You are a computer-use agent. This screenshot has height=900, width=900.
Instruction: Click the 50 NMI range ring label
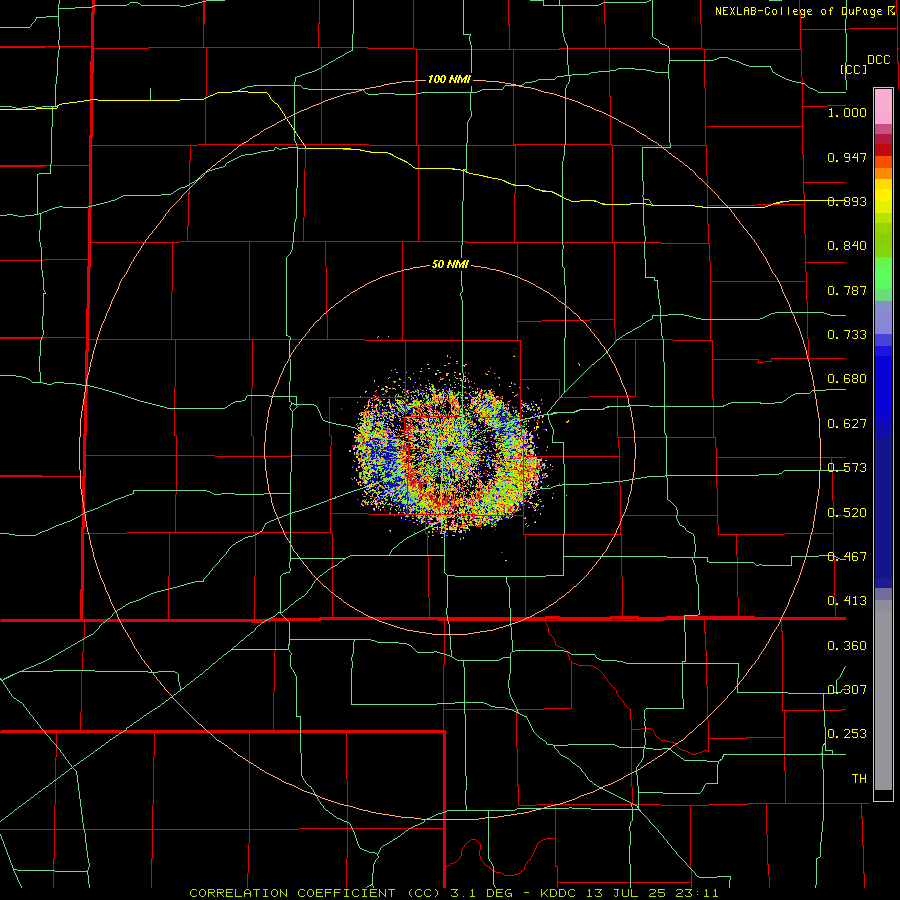[x=450, y=265]
